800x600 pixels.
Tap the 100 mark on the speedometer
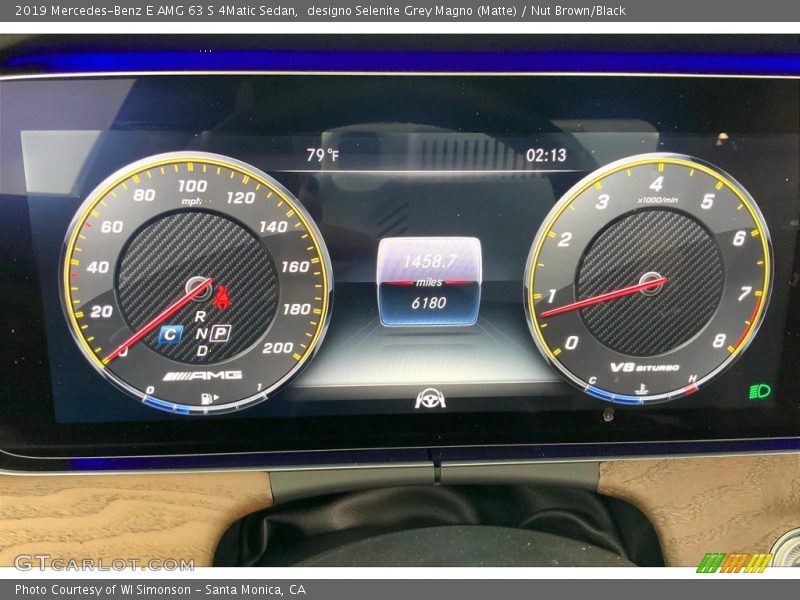click(x=192, y=186)
